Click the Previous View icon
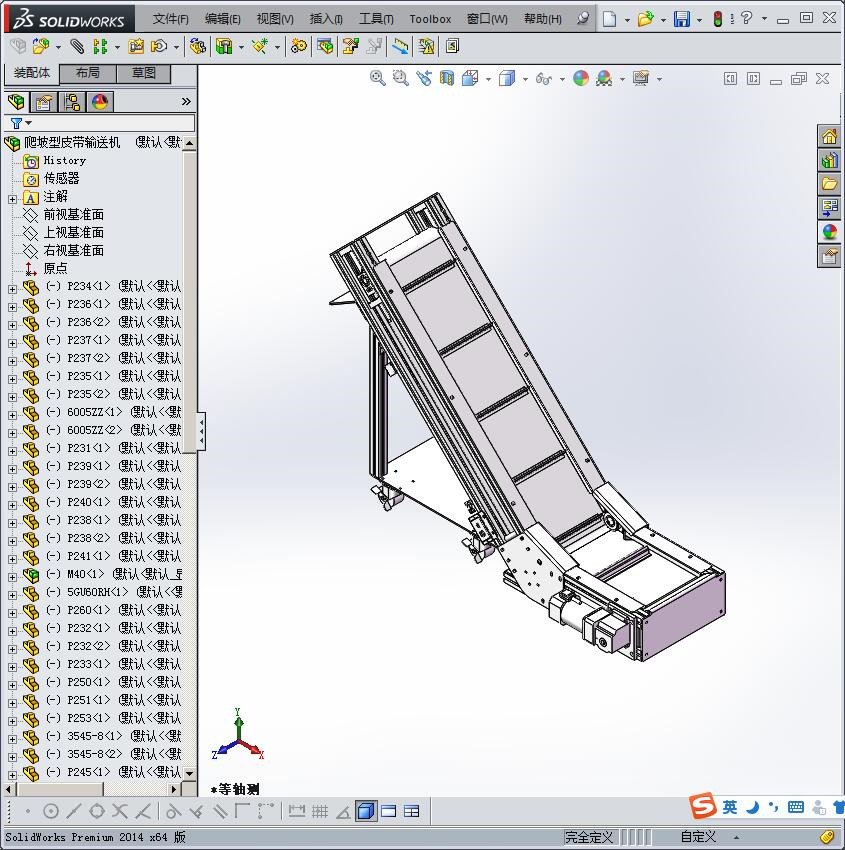The image size is (845, 850). click(424, 79)
